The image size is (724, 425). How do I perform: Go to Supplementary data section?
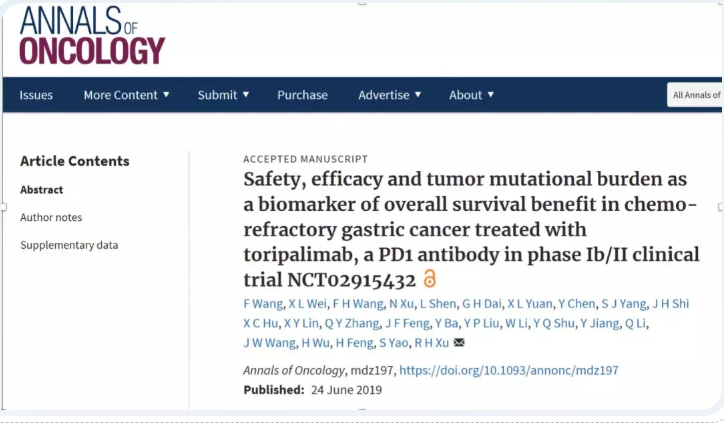pos(69,245)
